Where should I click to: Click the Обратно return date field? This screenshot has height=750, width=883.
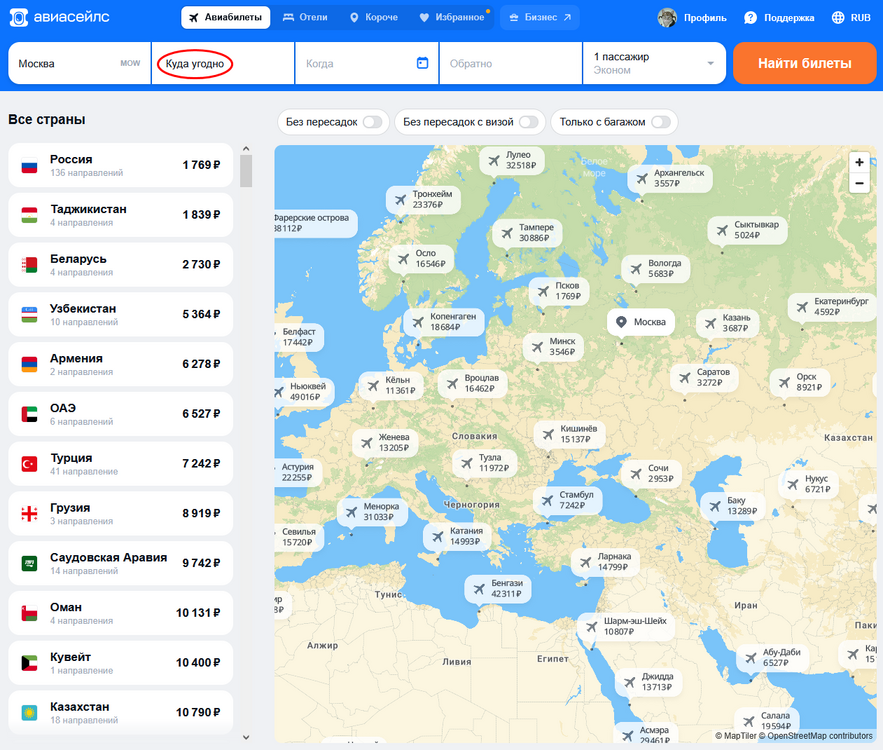(x=508, y=64)
